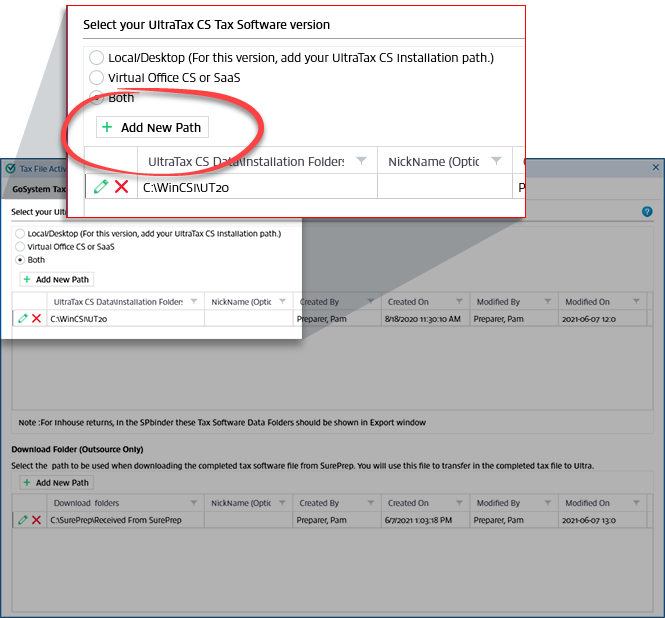Filter the UltraTax CS Data\Installation Folder column in main dialog

click(194, 301)
